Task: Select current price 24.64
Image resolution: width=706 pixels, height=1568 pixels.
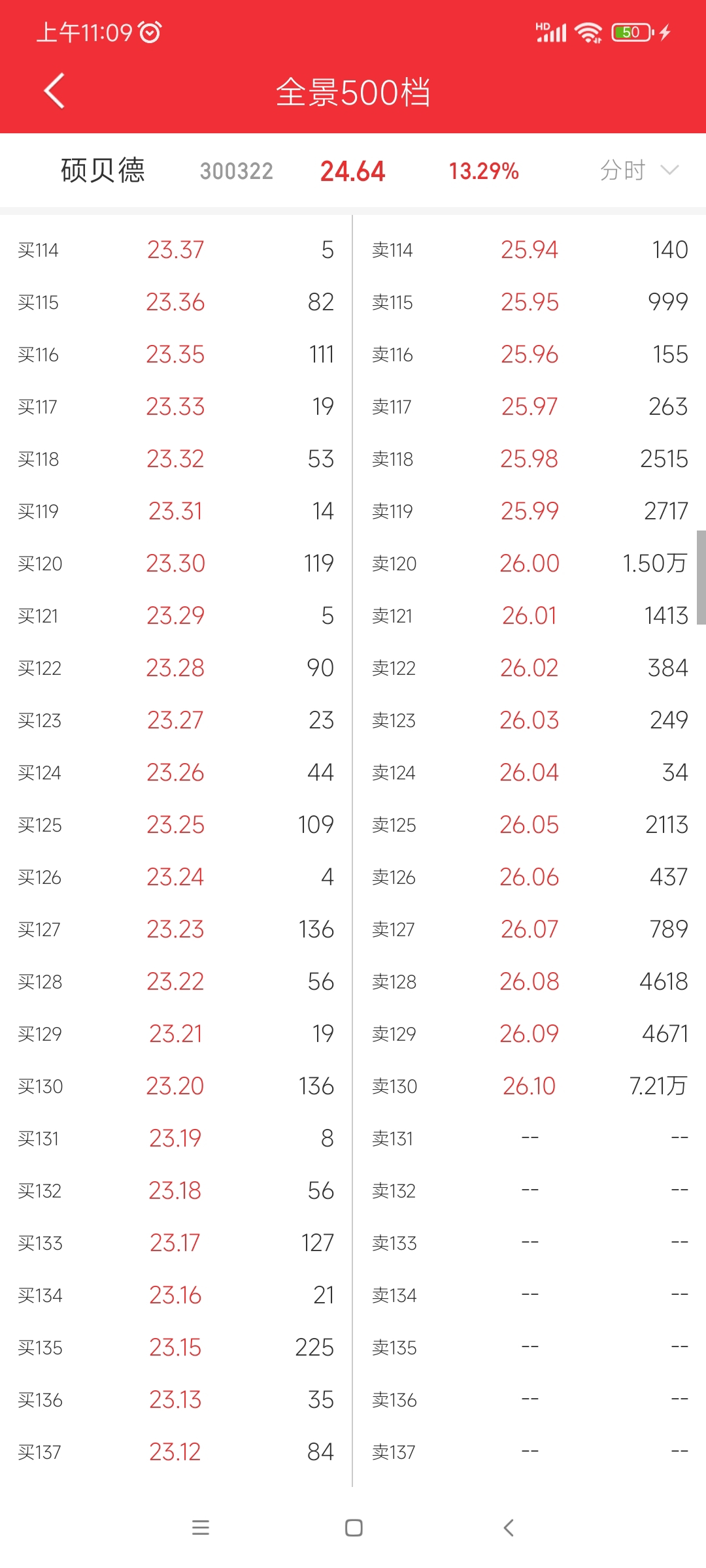Action: 352,171
